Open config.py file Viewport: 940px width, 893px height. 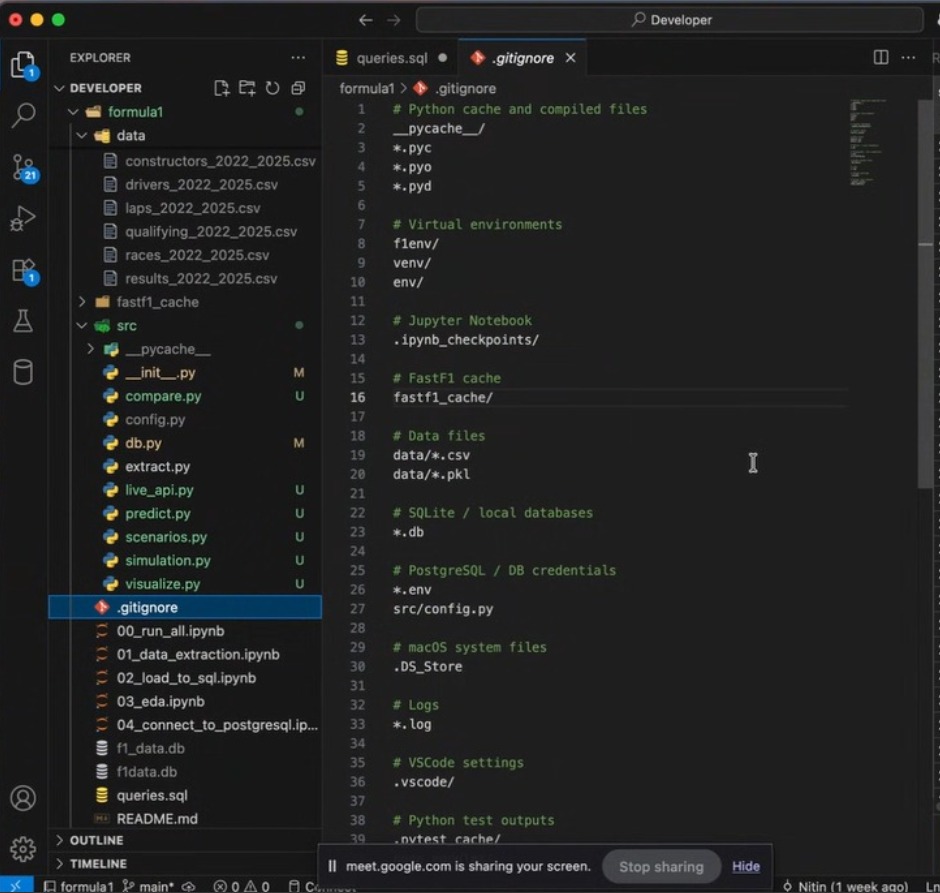click(155, 420)
